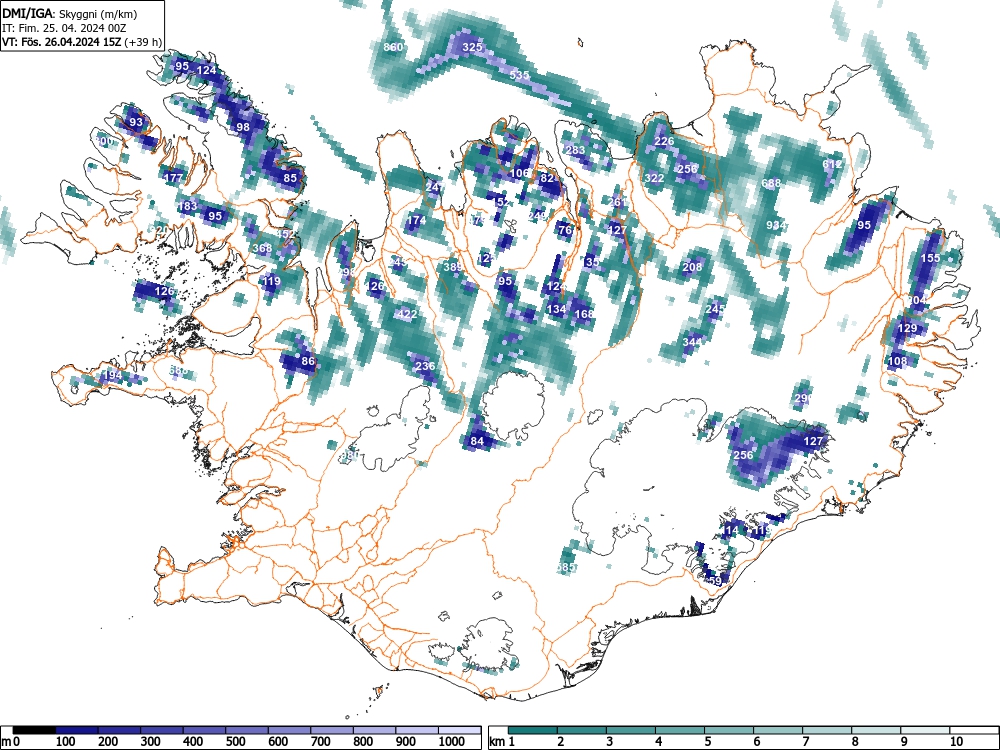Click the DMI/IGA Skyggni title text
The height and width of the screenshot is (750, 1000).
tap(70, 13)
